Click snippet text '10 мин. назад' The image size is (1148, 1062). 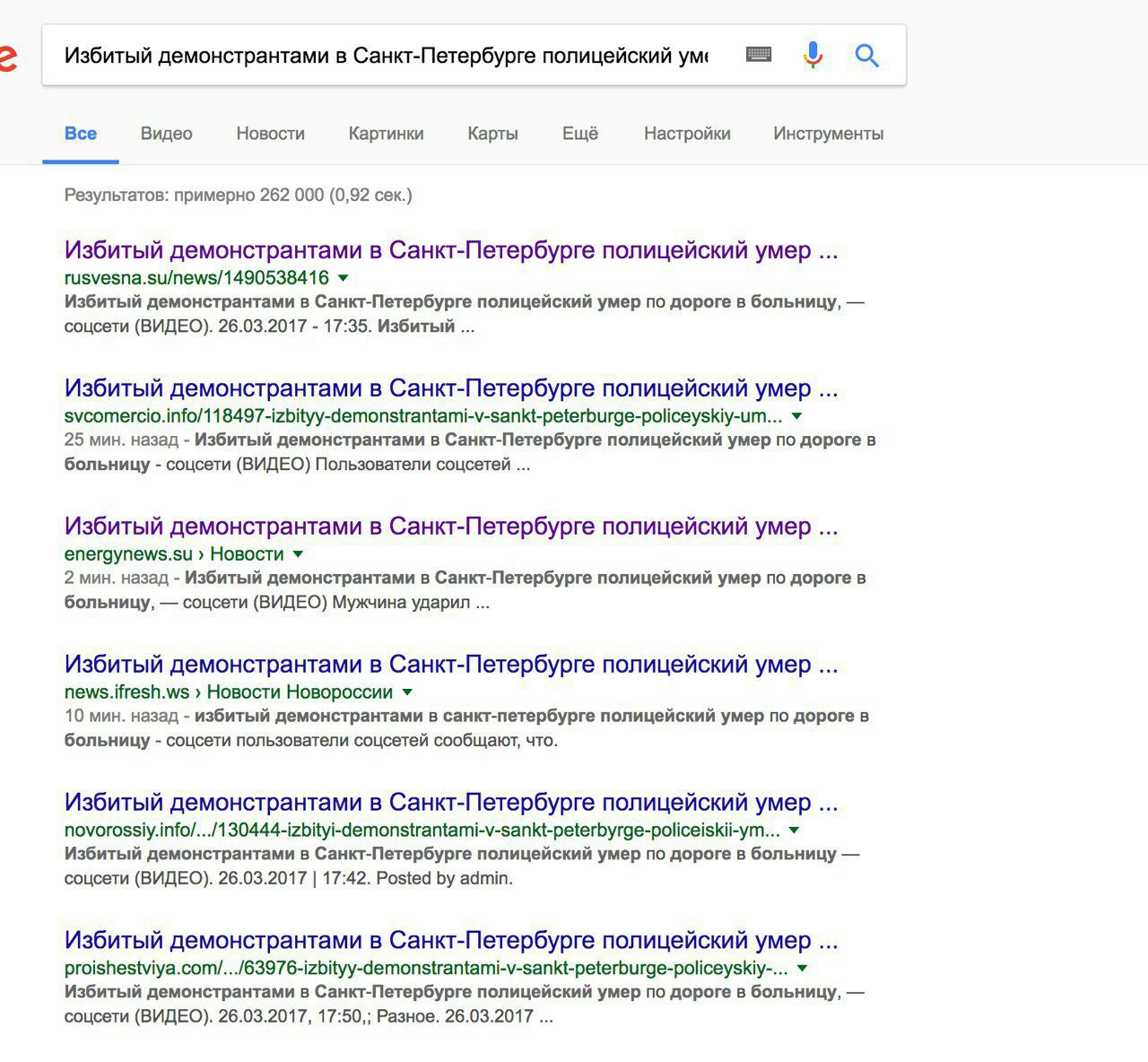point(121,716)
